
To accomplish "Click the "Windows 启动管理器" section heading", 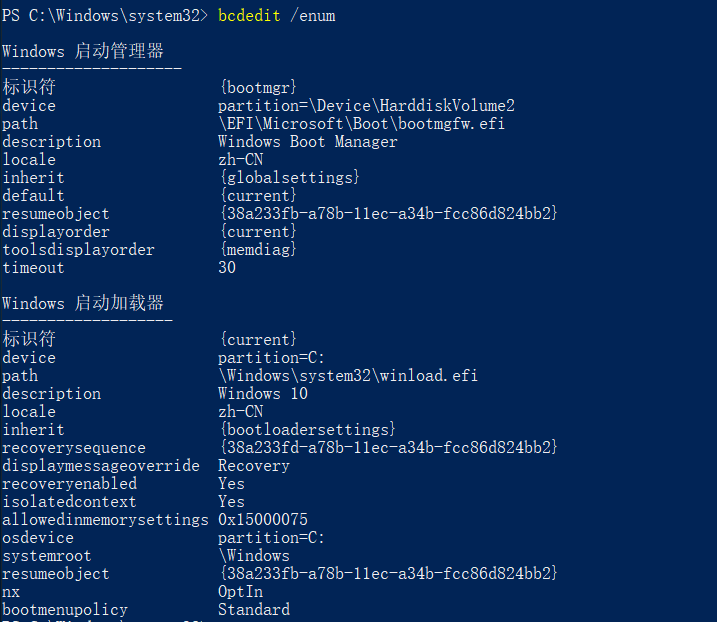I will [83, 51].
